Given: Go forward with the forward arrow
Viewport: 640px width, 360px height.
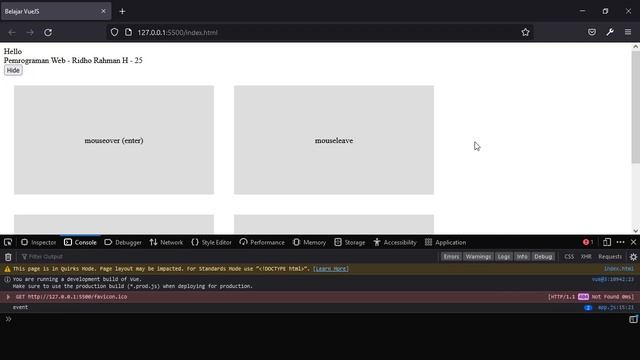Looking at the screenshot, I should click(30, 32).
